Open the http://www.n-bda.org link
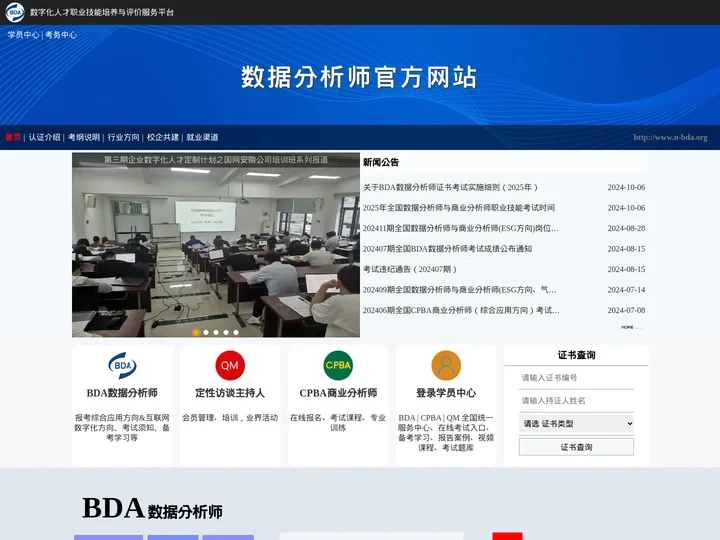The height and width of the screenshot is (540, 720). pos(670,137)
